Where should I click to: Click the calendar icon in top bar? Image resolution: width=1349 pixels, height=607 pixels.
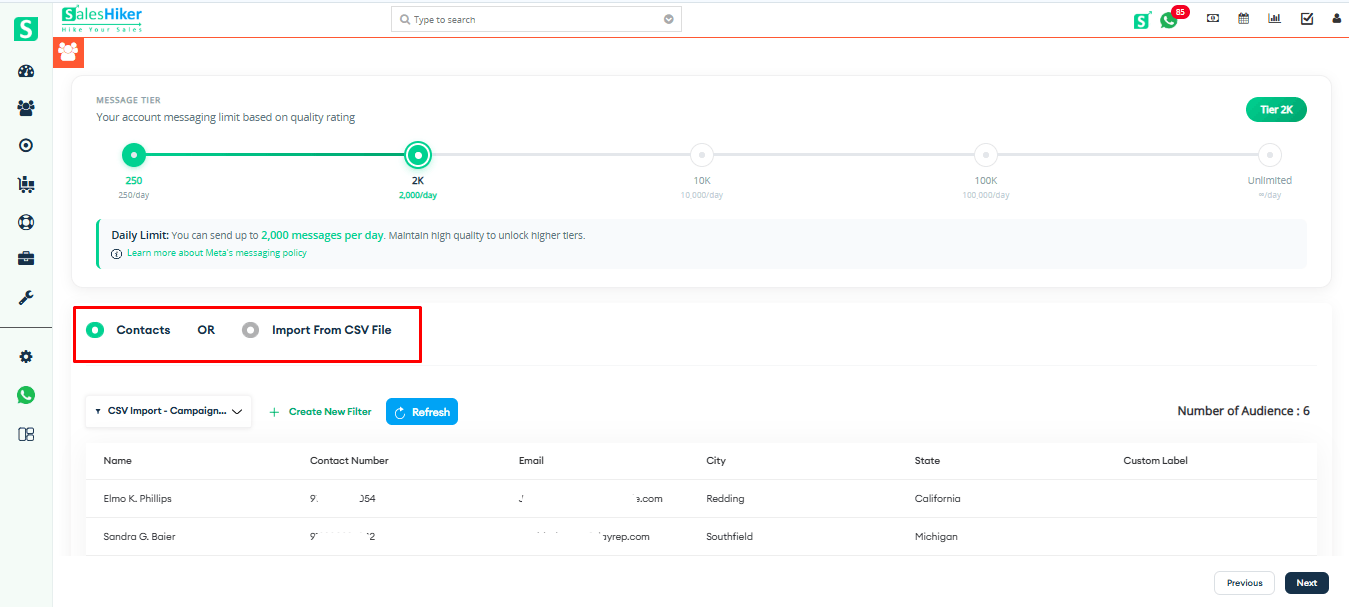[x=1243, y=19]
